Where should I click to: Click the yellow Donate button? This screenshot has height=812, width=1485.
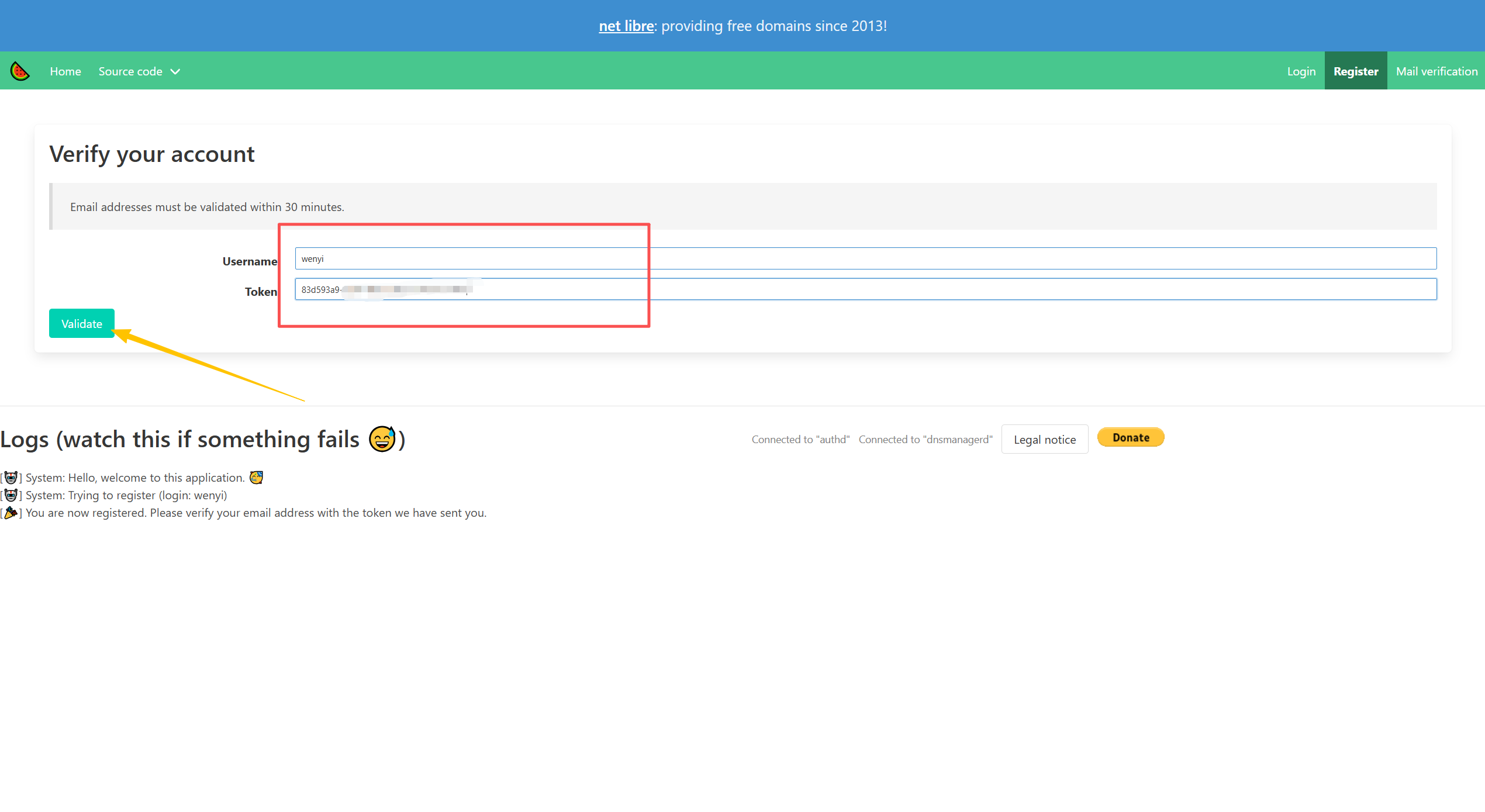pos(1130,437)
